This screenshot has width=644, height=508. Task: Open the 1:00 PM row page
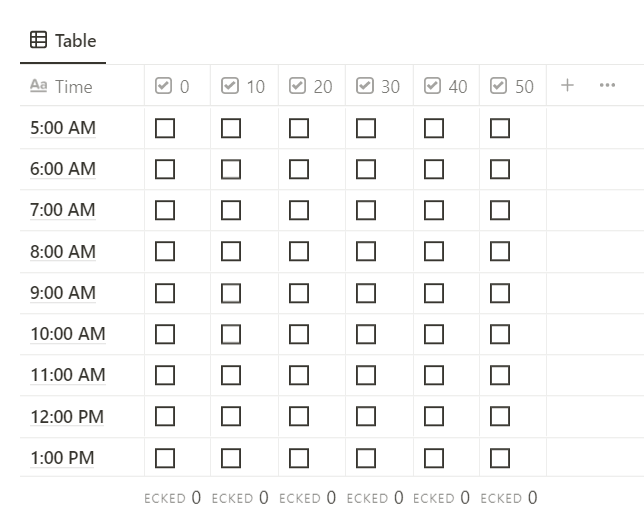point(62,458)
